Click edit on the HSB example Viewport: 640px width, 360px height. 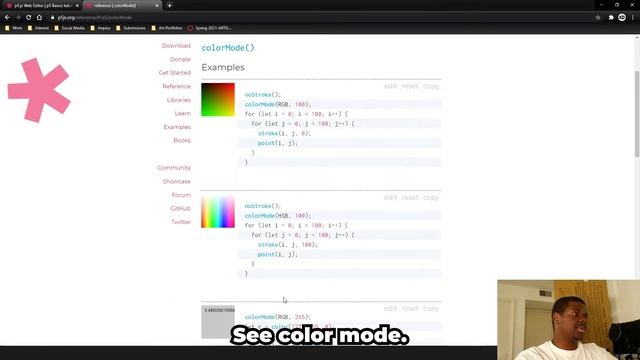point(390,198)
